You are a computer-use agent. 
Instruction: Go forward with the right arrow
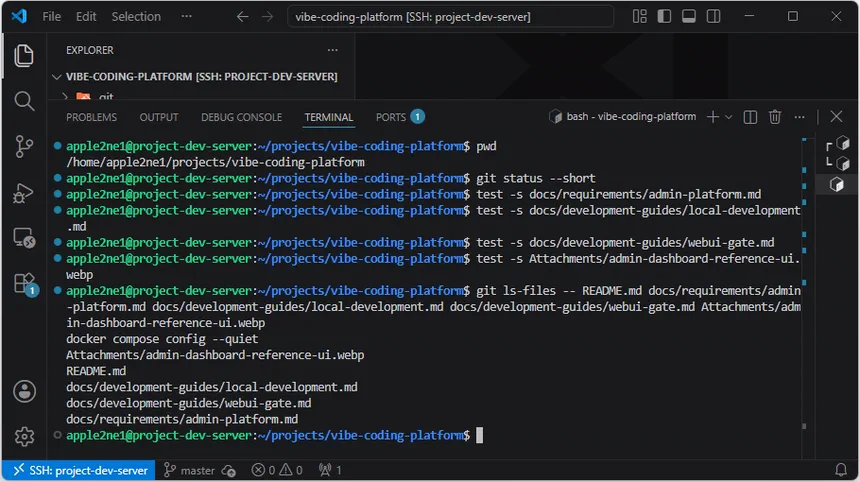pyautogui.click(x=267, y=17)
